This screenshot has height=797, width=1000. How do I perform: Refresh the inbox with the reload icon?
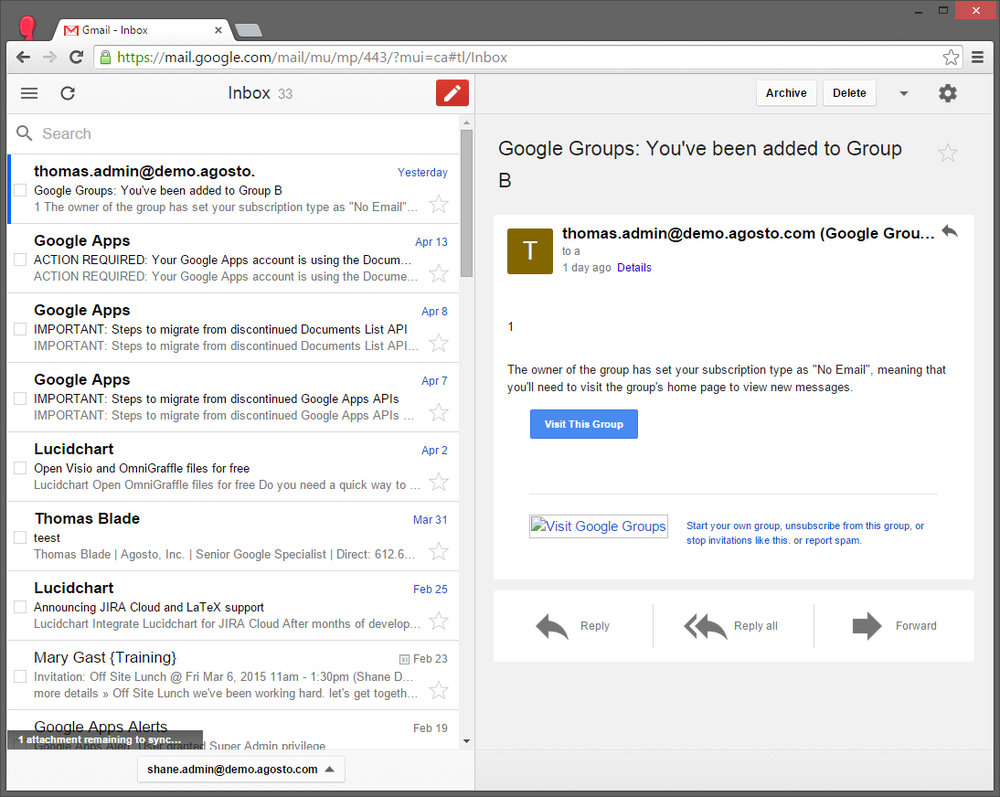68,93
